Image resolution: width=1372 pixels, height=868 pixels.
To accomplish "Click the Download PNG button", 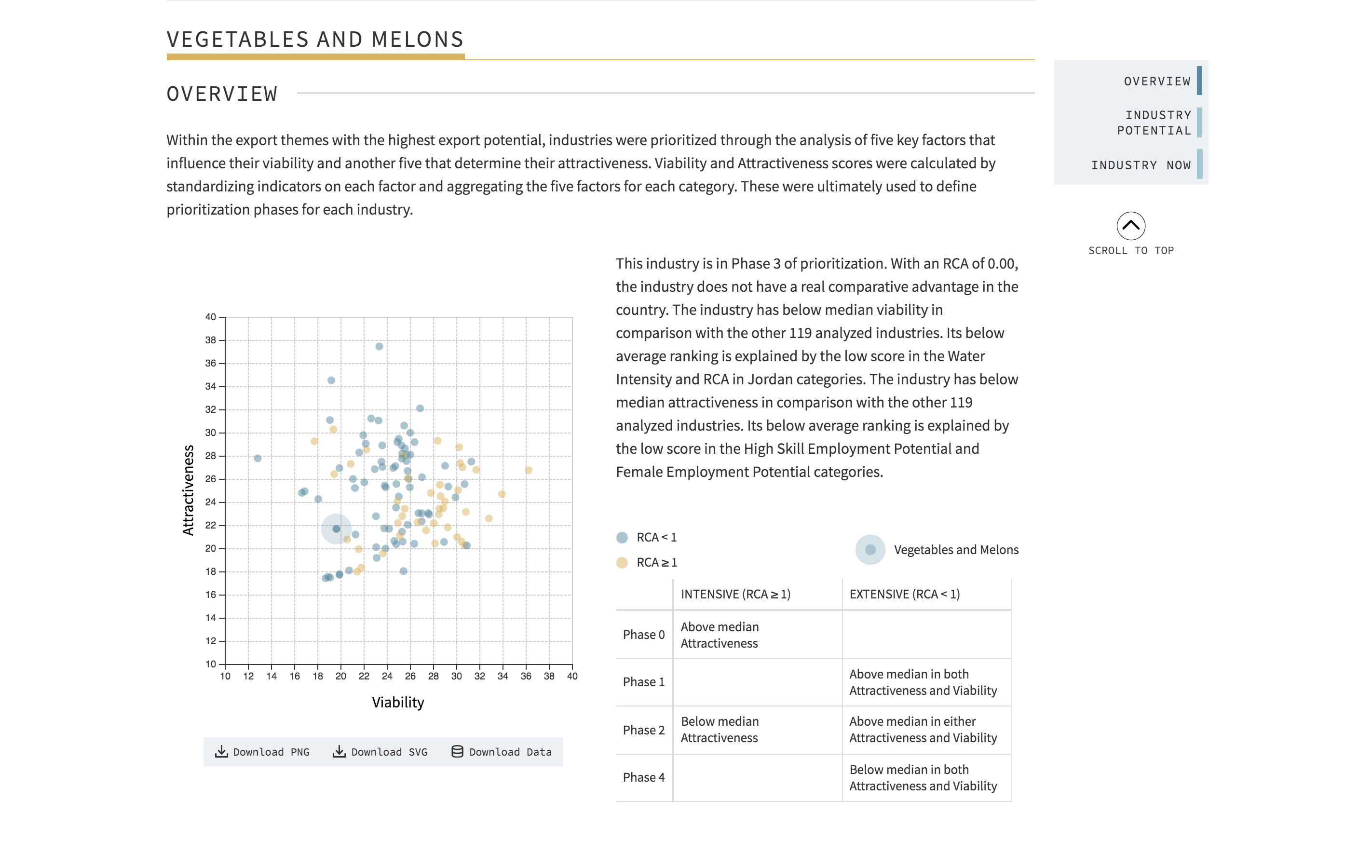I will (261, 752).
